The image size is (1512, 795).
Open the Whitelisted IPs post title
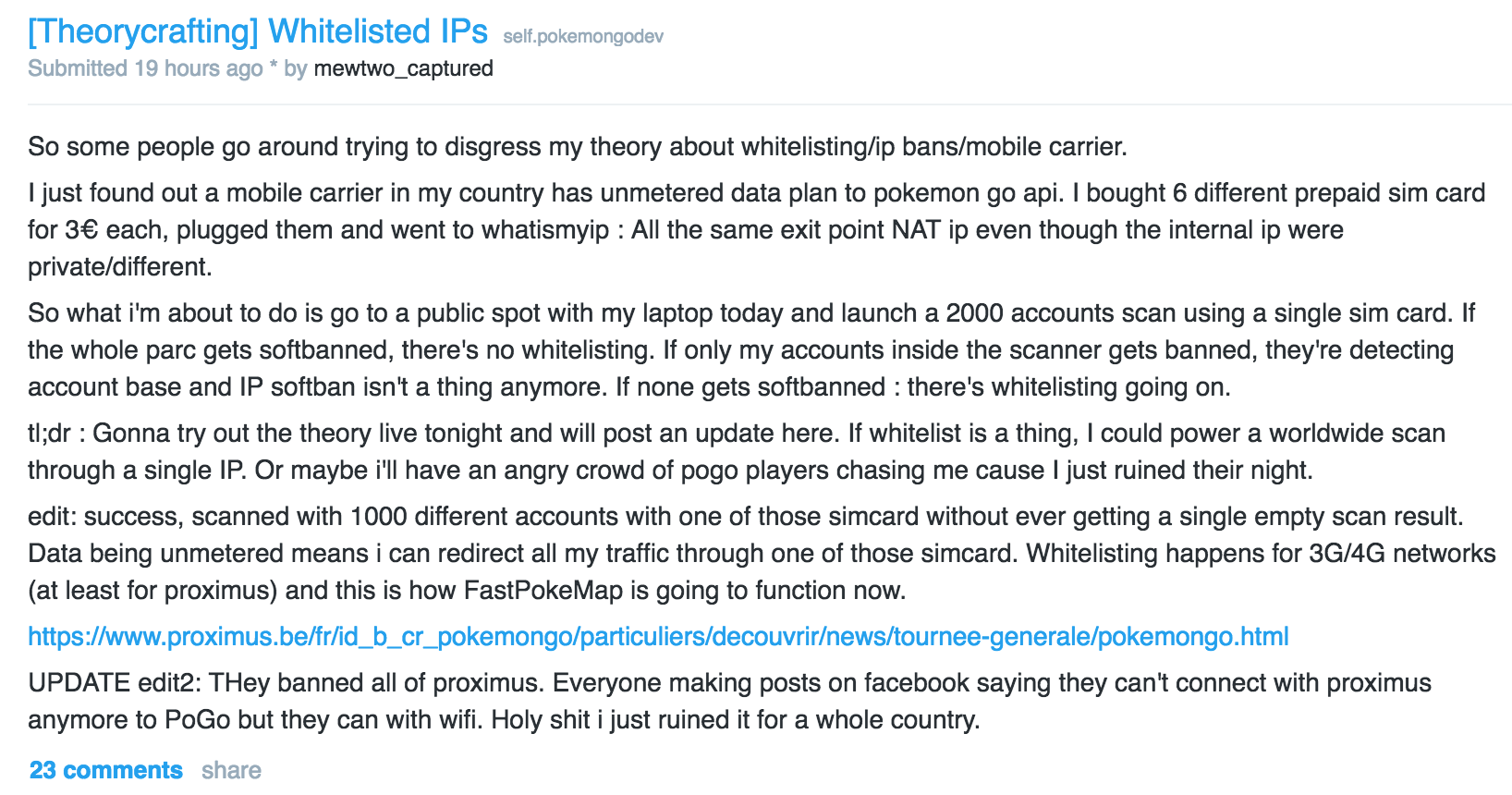[x=258, y=31]
